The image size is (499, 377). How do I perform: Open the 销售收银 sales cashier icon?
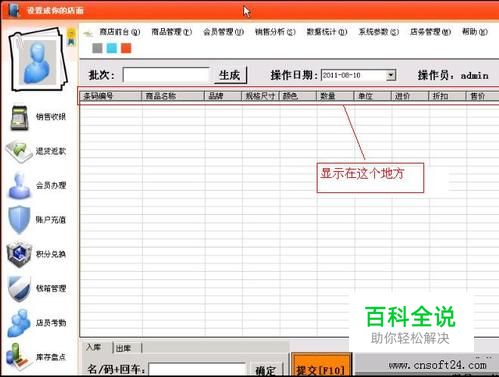coord(20,117)
